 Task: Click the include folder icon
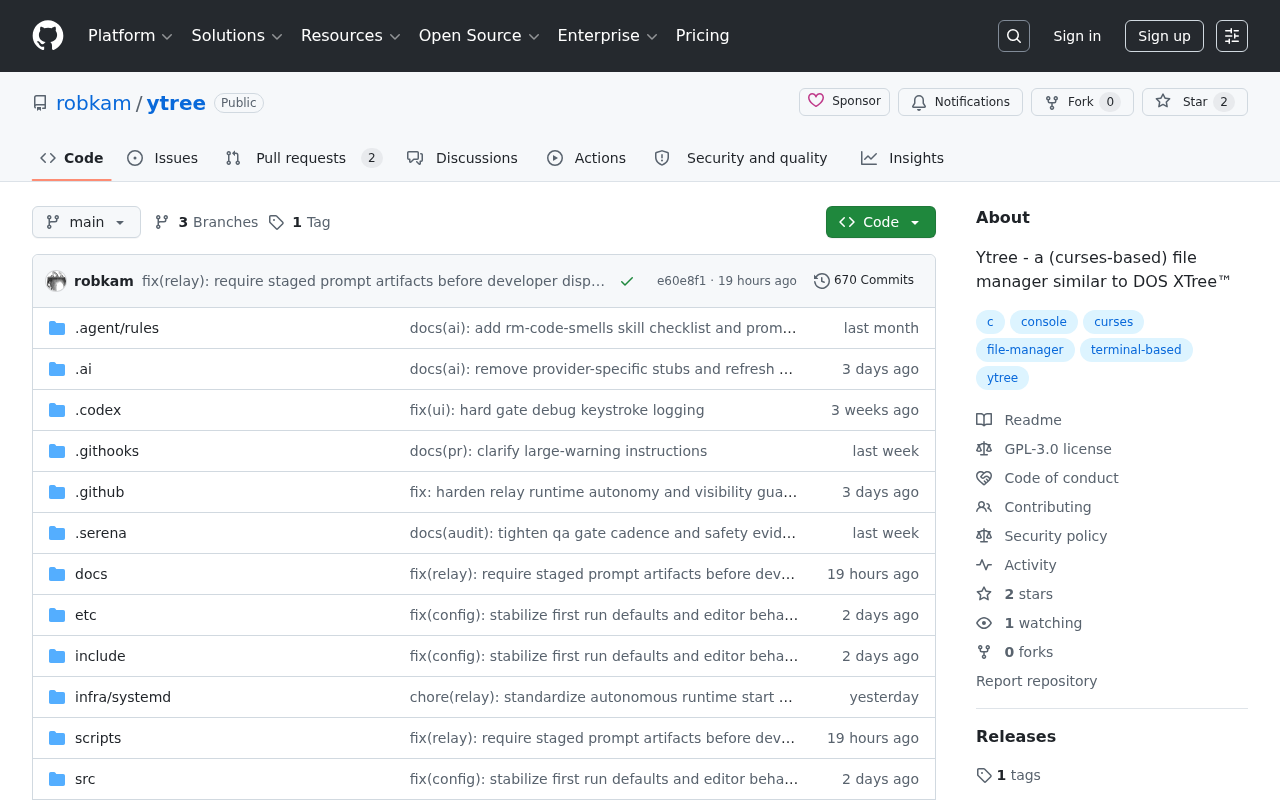57,656
